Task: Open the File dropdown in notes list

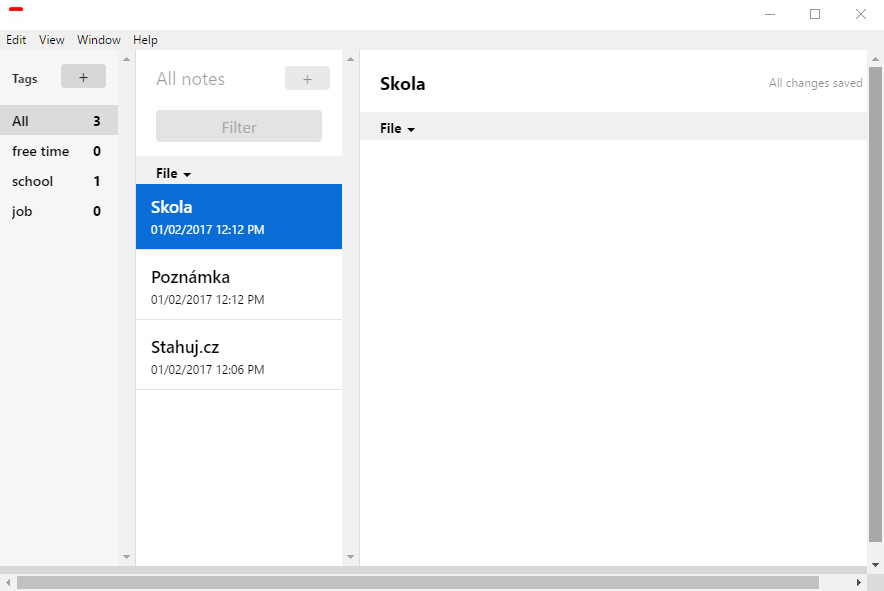Action: [x=173, y=173]
